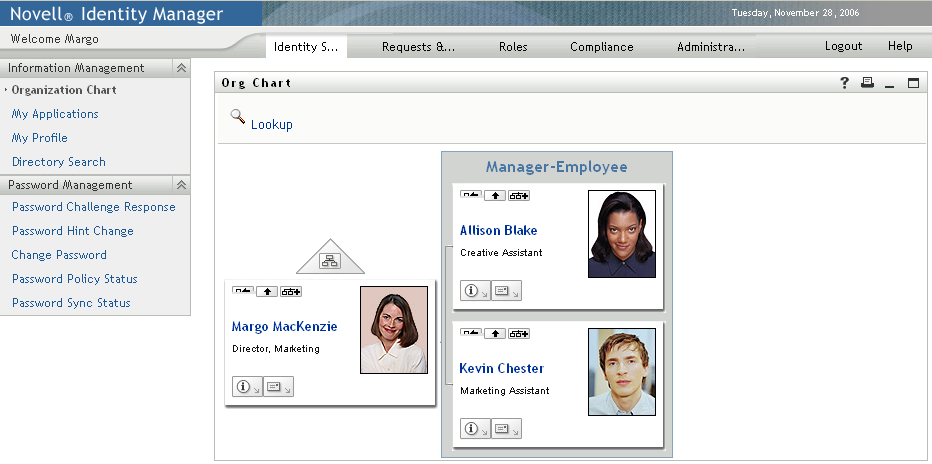
Task: Open Password Hint Change
Action: pyautogui.click(x=73, y=231)
